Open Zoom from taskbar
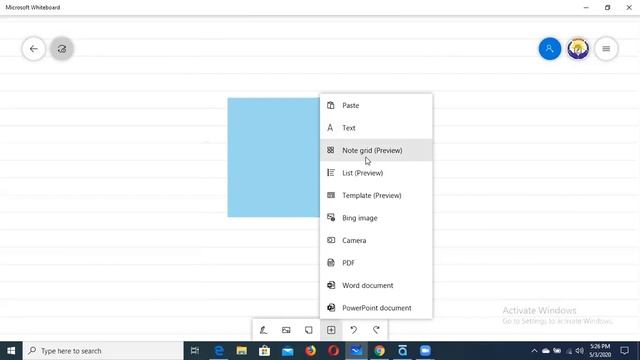 [x=425, y=351]
